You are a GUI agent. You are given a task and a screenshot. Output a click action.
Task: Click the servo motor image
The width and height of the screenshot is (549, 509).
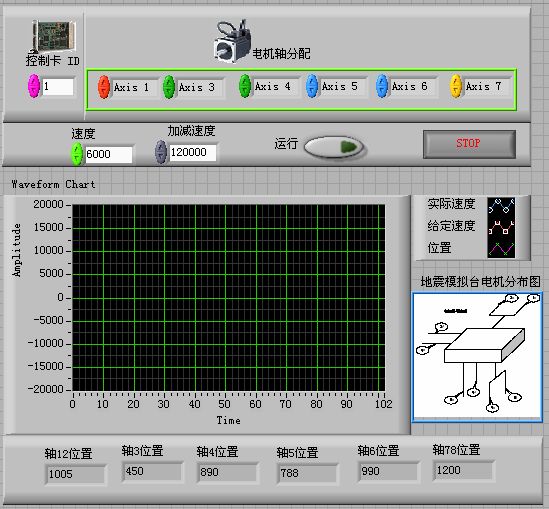click(233, 41)
